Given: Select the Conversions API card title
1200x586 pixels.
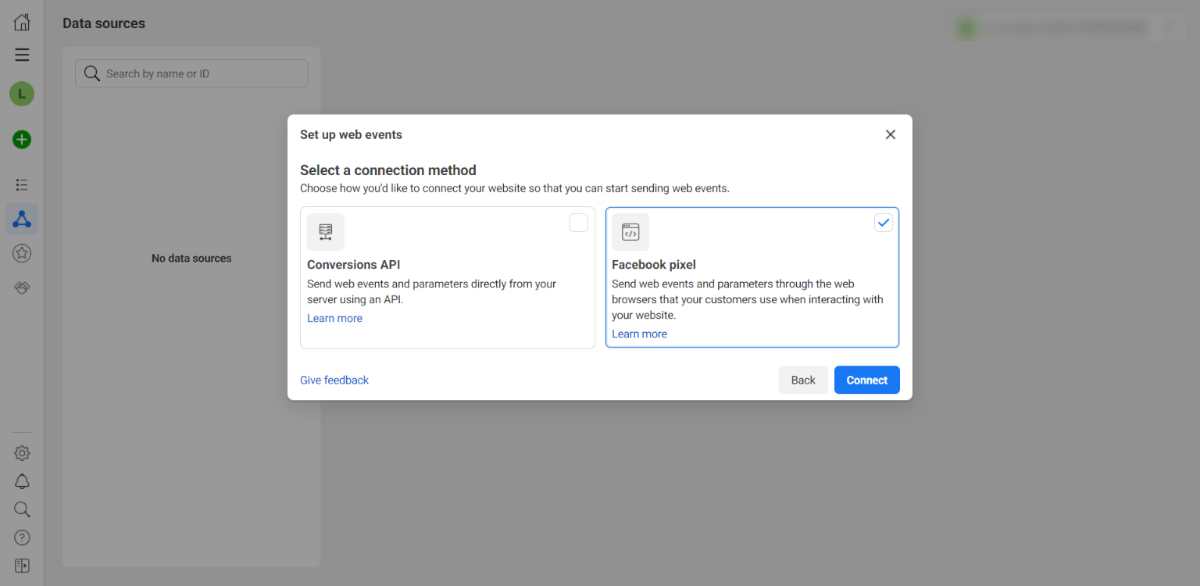Looking at the screenshot, I should point(354,265).
